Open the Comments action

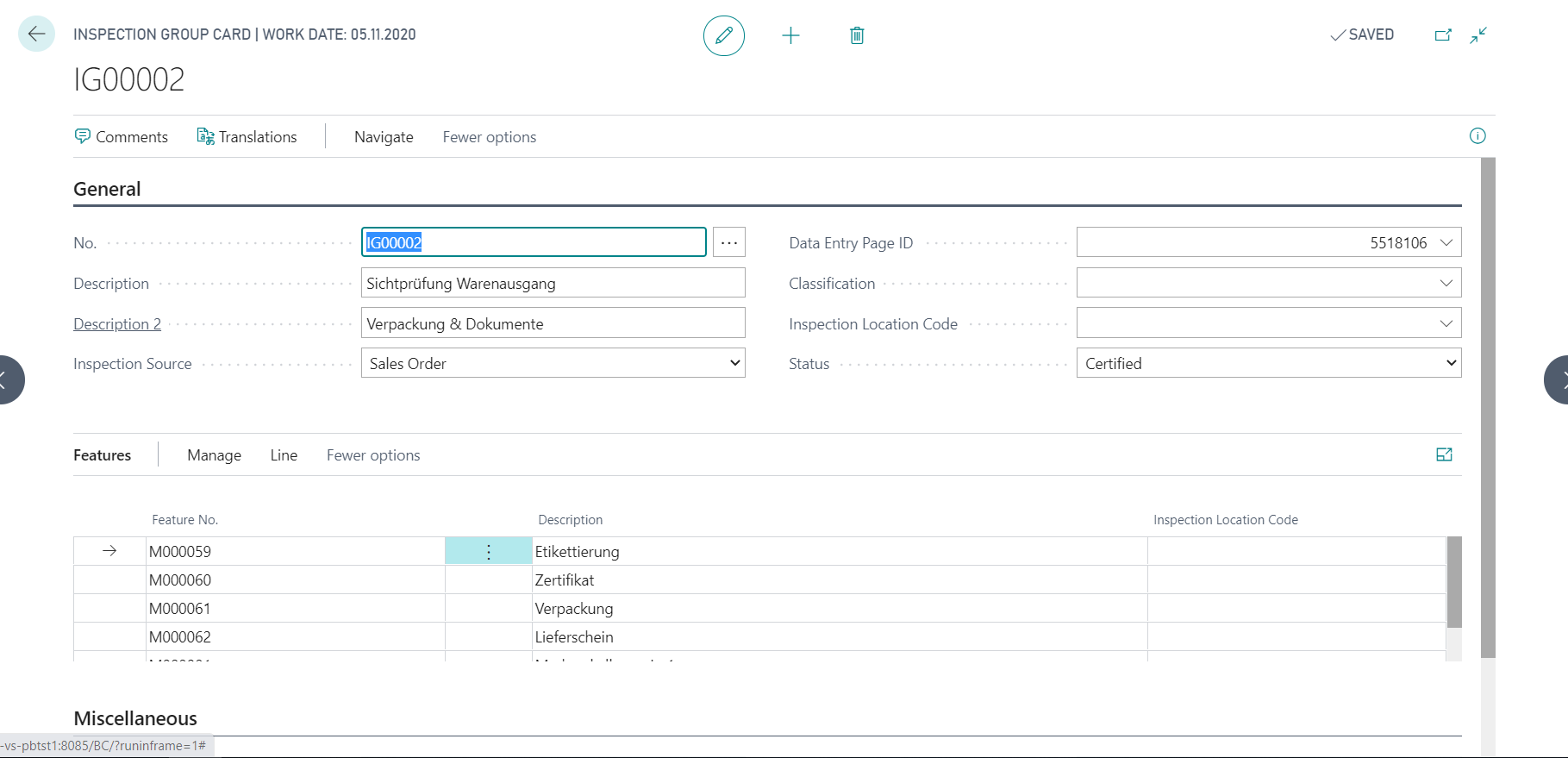(x=122, y=137)
